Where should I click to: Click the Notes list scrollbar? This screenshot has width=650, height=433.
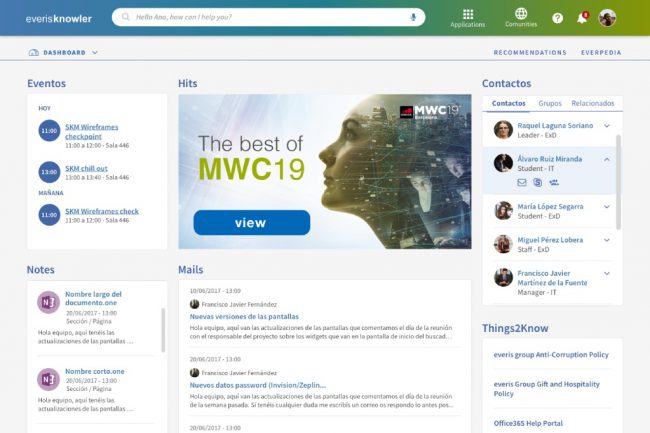[x=163, y=330]
